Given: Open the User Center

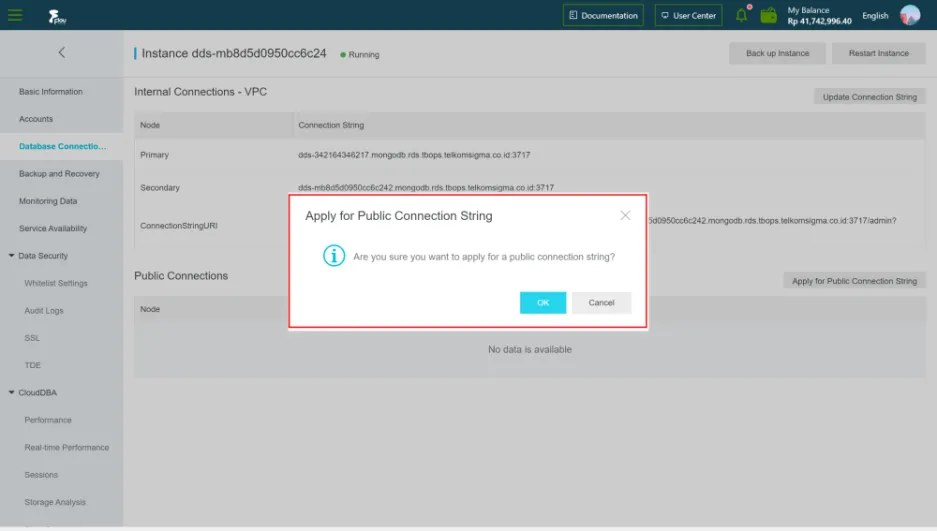Looking at the screenshot, I should (x=689, y=15).
